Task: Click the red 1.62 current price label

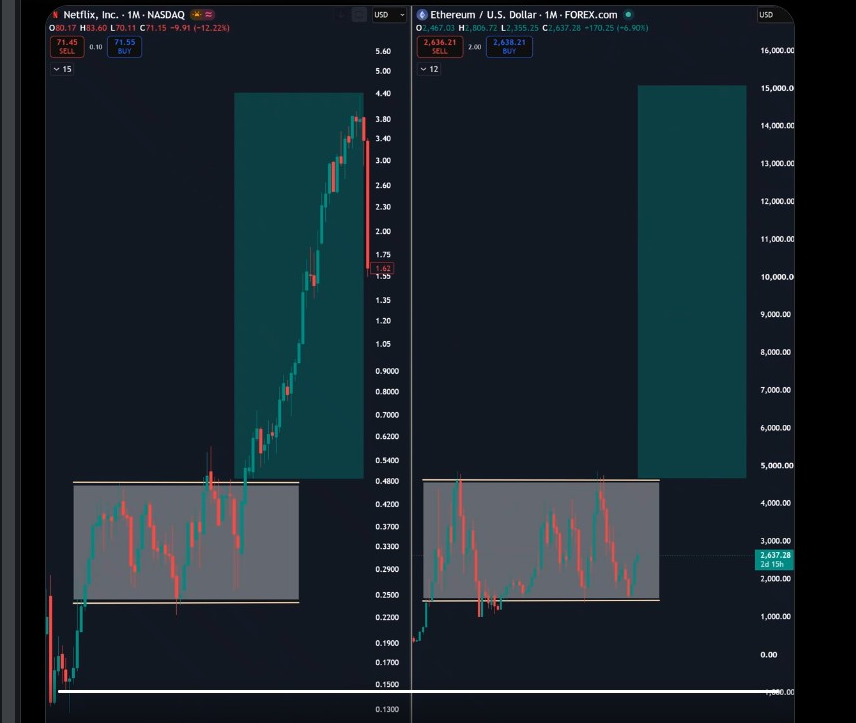Action: click(x=383, y=268)
